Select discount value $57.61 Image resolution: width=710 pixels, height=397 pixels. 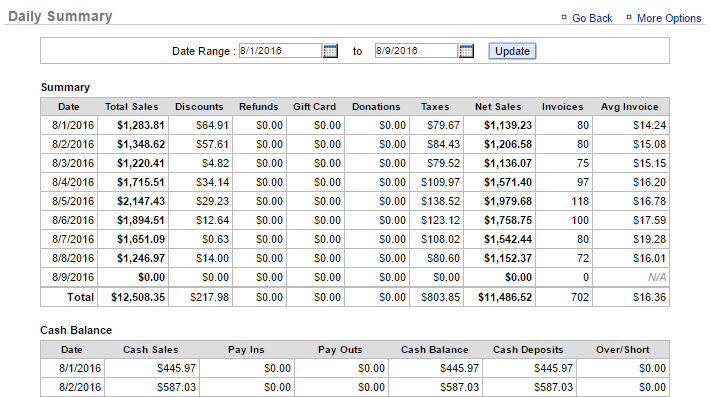[212, 144]
